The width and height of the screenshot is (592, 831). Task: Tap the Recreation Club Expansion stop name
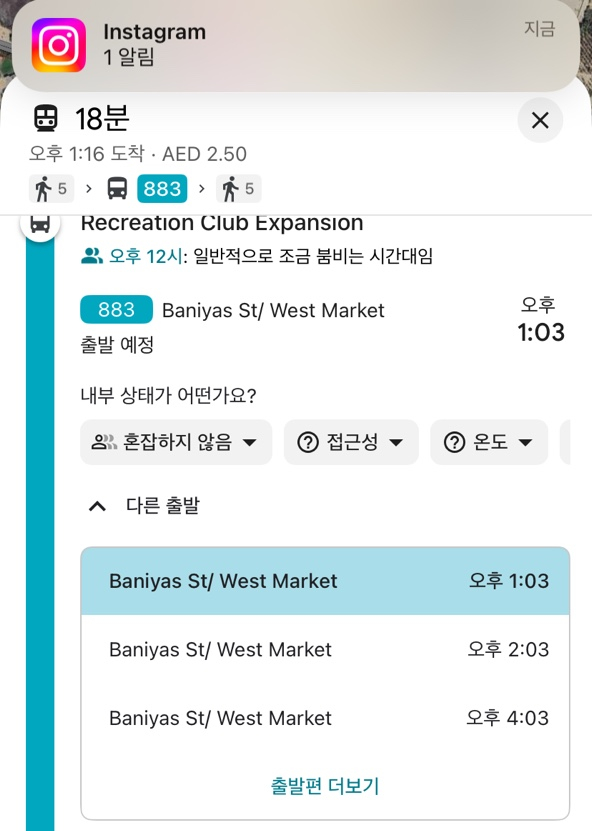222,223
